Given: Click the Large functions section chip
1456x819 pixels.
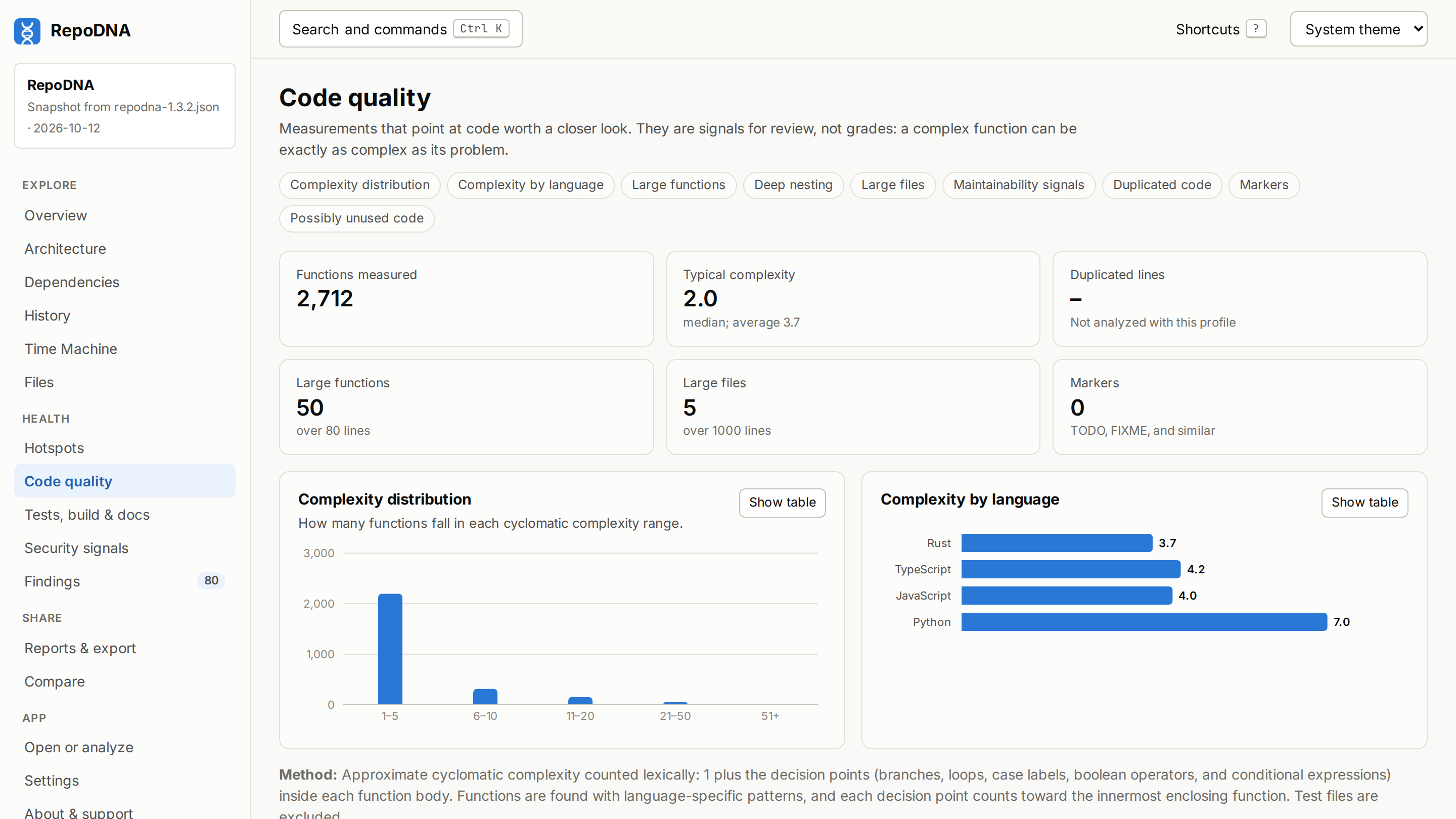Looking at the screenshot, I should pyautogui.click(x=678, y=185).
